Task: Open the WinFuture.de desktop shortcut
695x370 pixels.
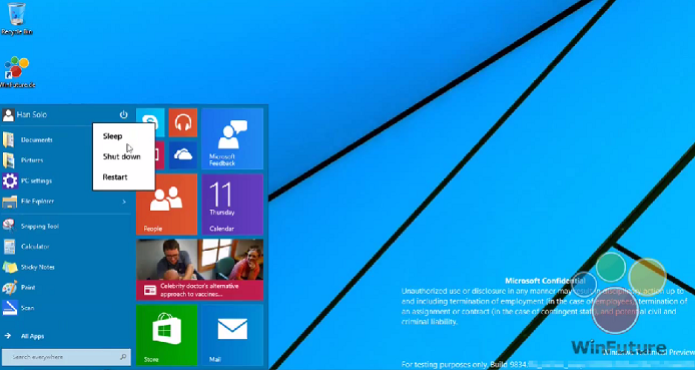Action: coord(17,72)
